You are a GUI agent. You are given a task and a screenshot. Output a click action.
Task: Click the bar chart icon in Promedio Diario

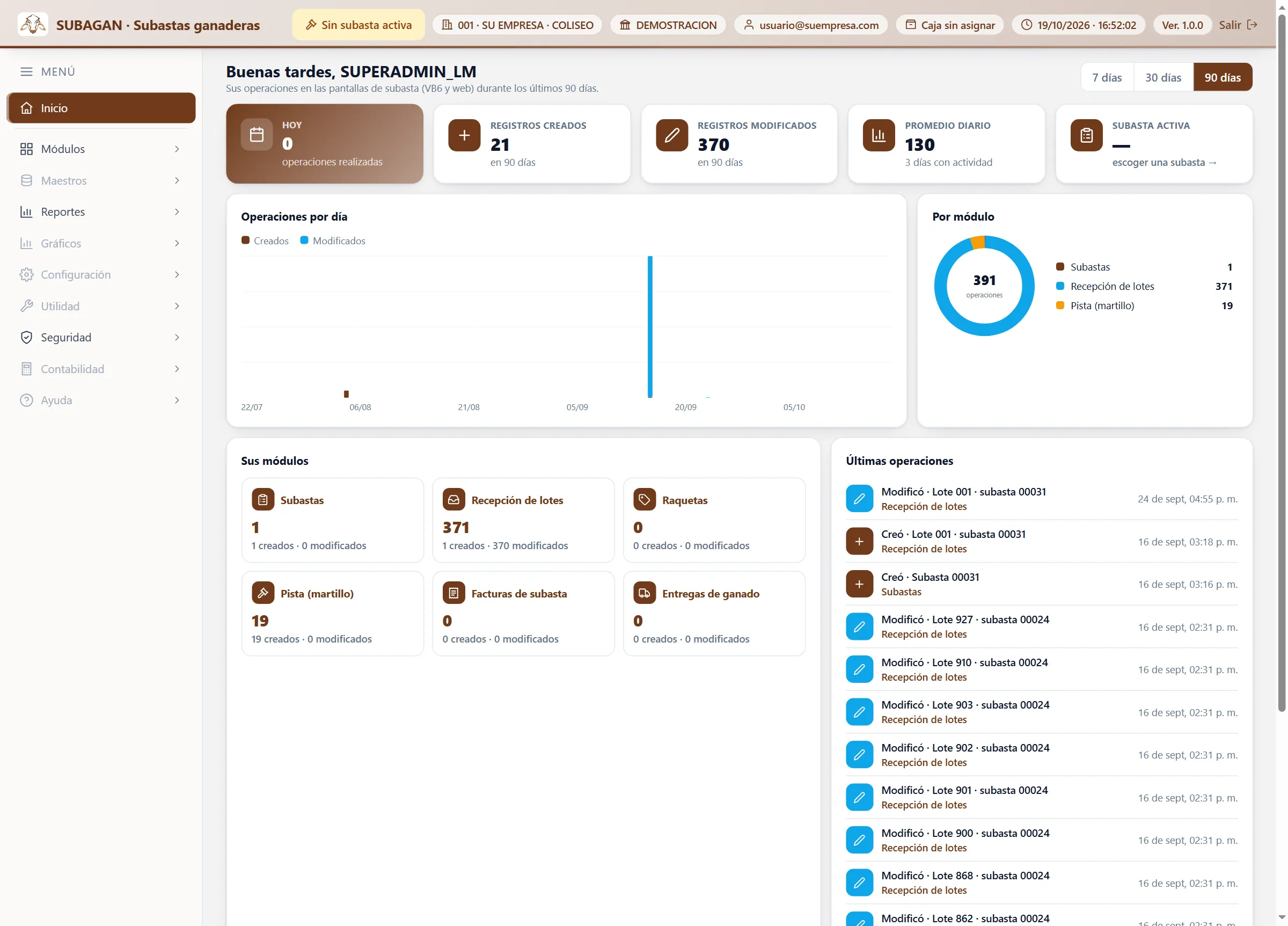coord(879,135)
